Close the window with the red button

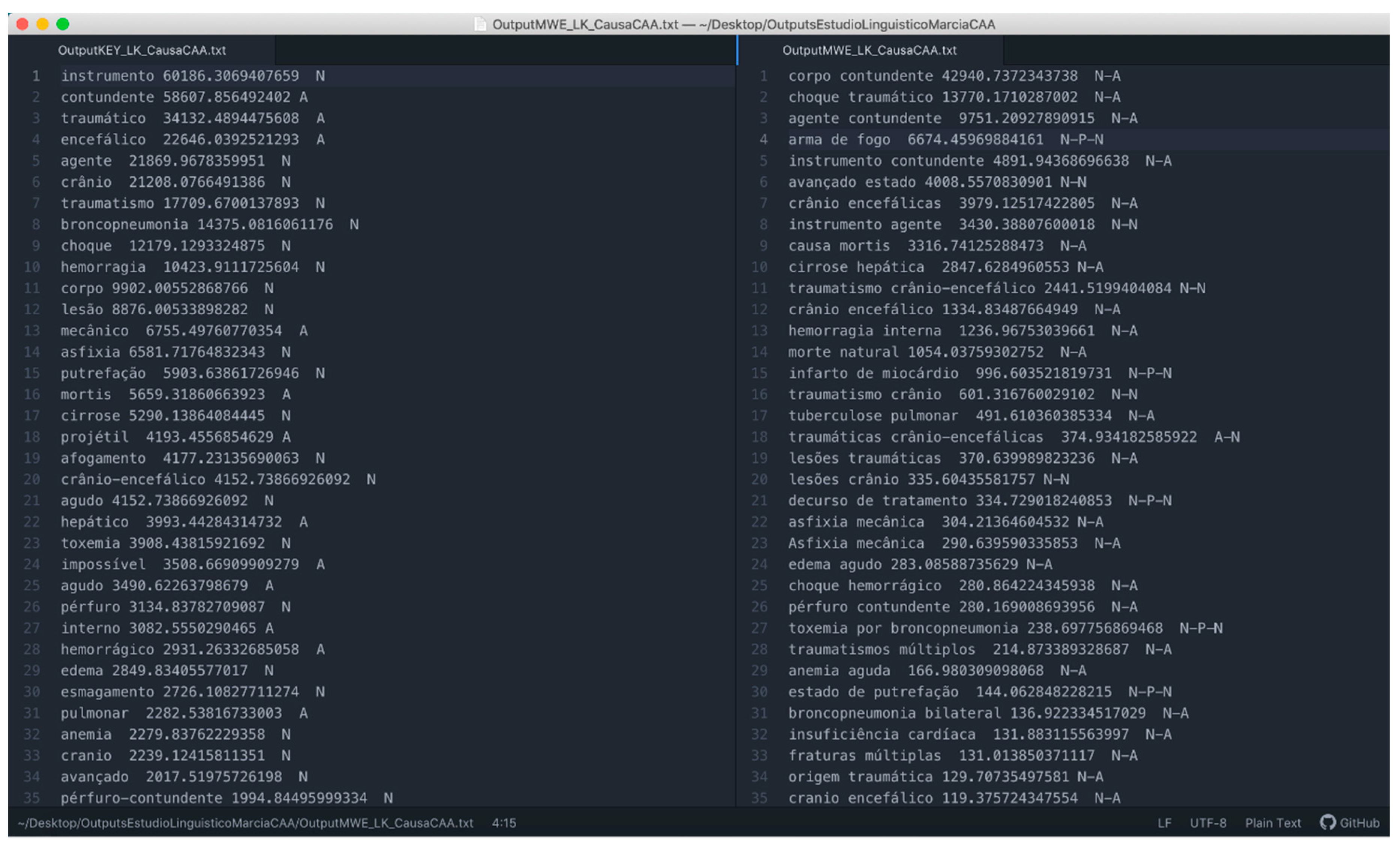23,24
